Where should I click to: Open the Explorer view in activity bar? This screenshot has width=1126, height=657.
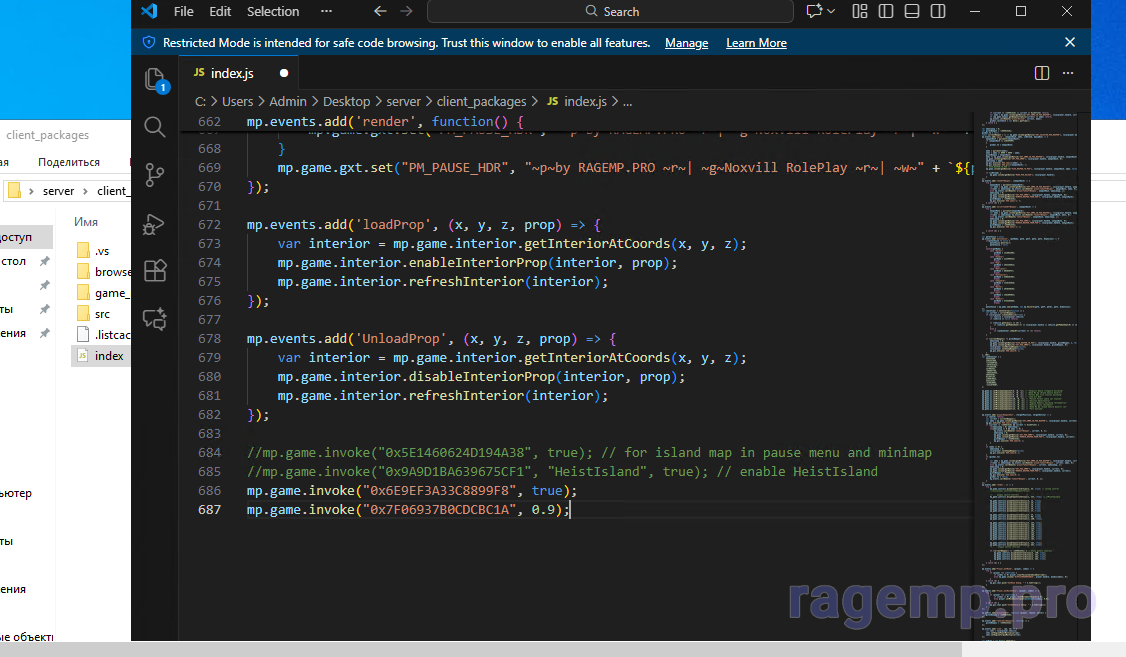(x=155, y=80)
